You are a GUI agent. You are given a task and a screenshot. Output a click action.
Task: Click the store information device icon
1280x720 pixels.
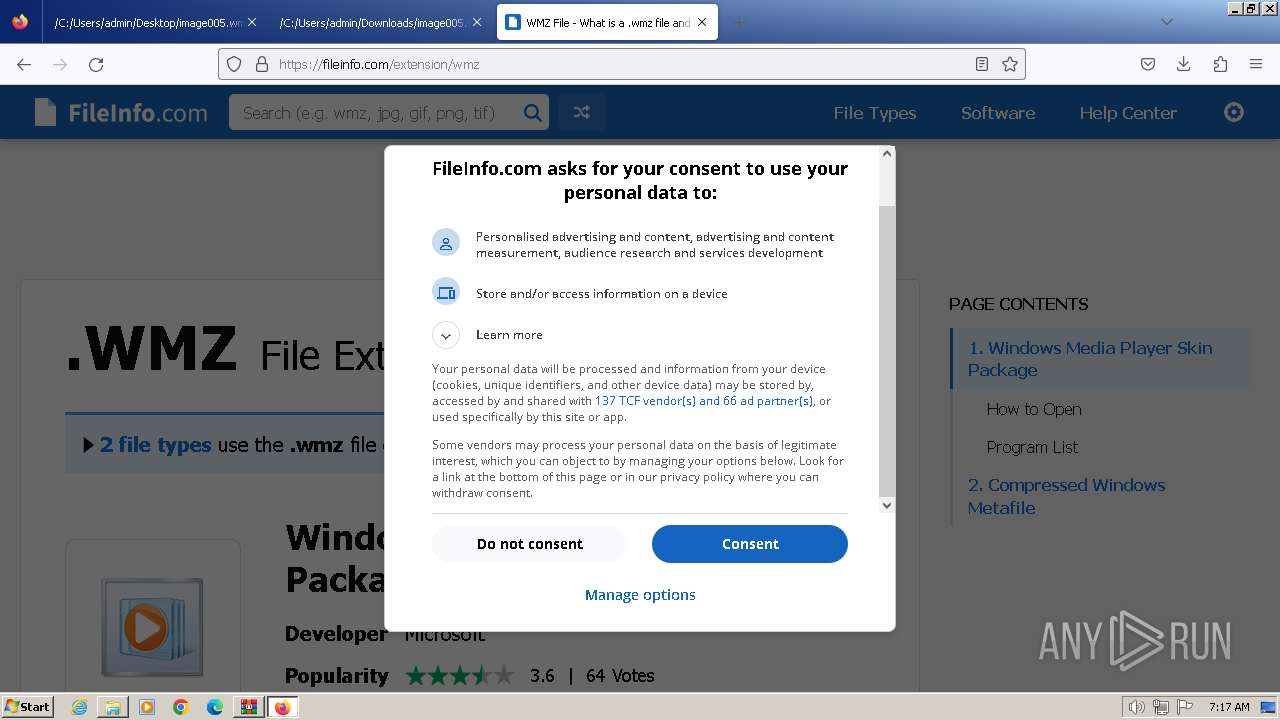coord(446,292)
